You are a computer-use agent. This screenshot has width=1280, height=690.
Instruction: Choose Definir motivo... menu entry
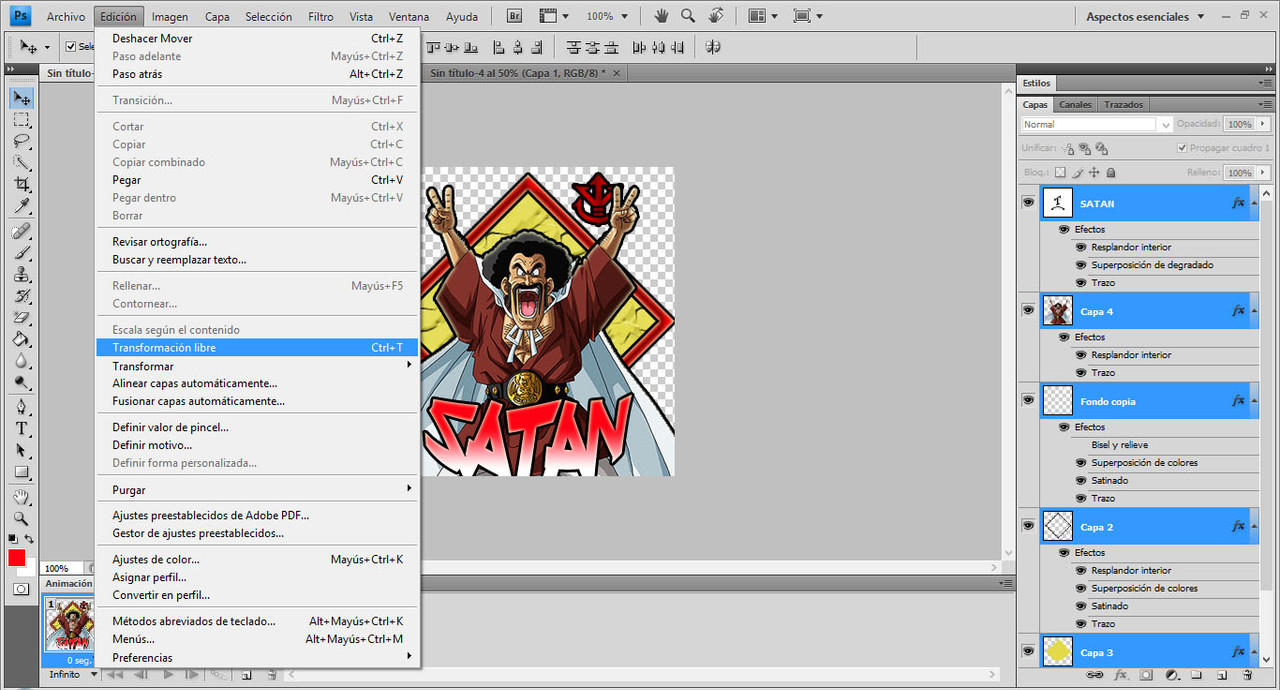point(258,445)
